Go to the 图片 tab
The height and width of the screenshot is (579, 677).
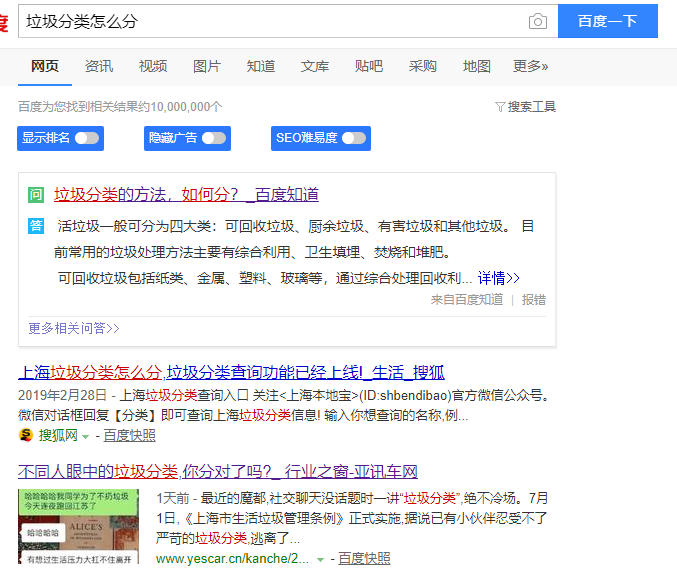point(207,66)
